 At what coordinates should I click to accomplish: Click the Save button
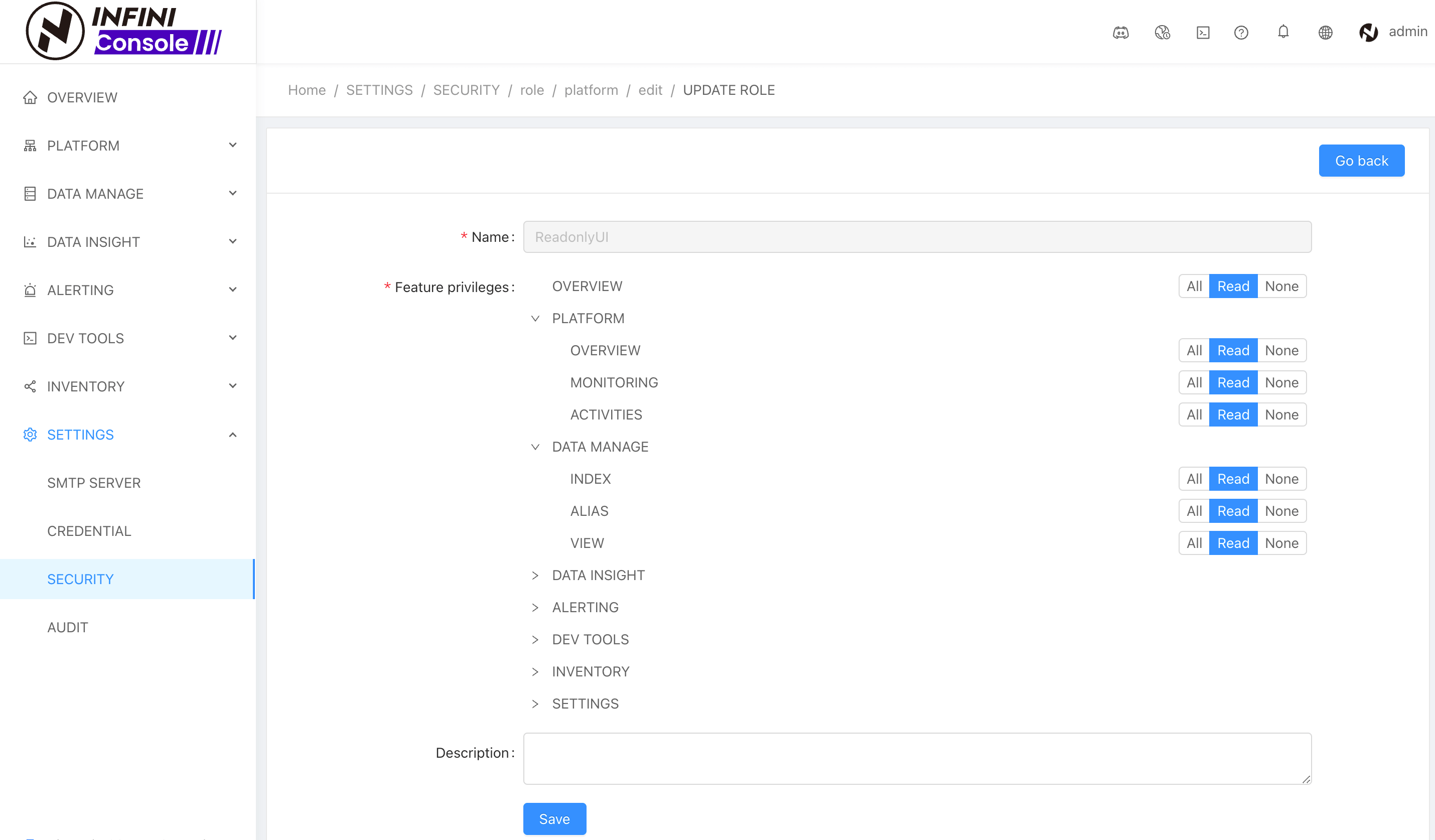(x=554, y=818)
